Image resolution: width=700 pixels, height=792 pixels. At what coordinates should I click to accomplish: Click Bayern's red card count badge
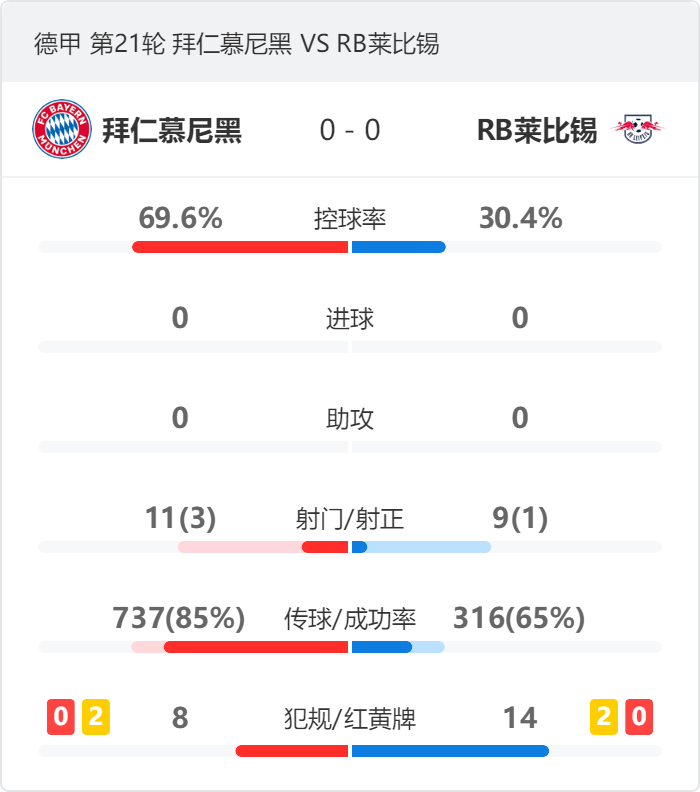tap(61, 717)
